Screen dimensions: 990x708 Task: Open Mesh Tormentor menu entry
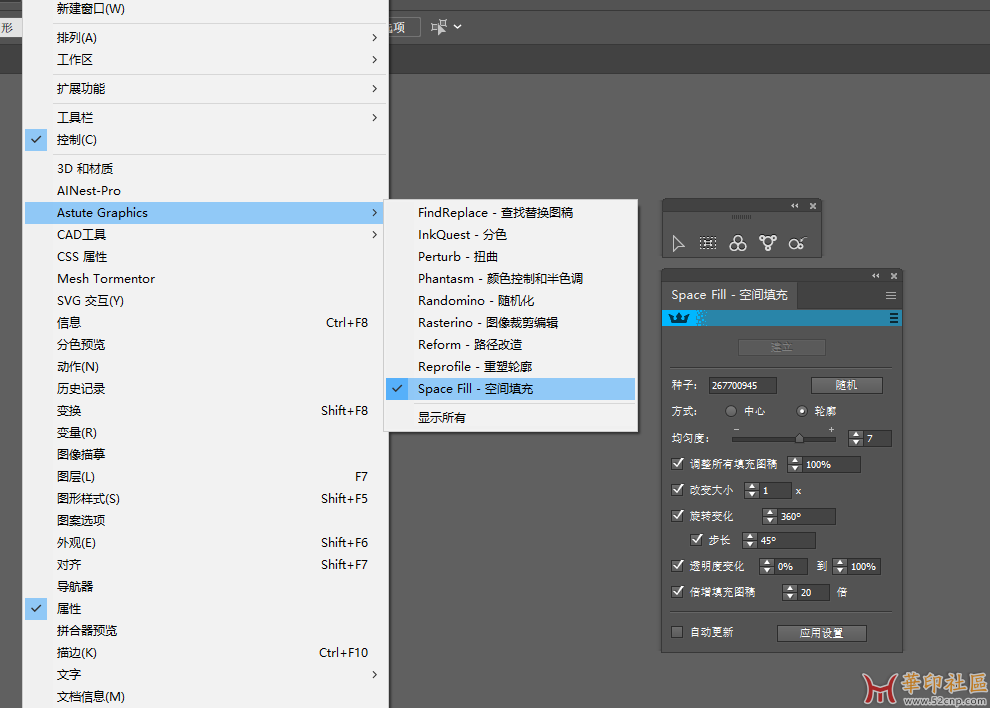click(x=206, y=279)
